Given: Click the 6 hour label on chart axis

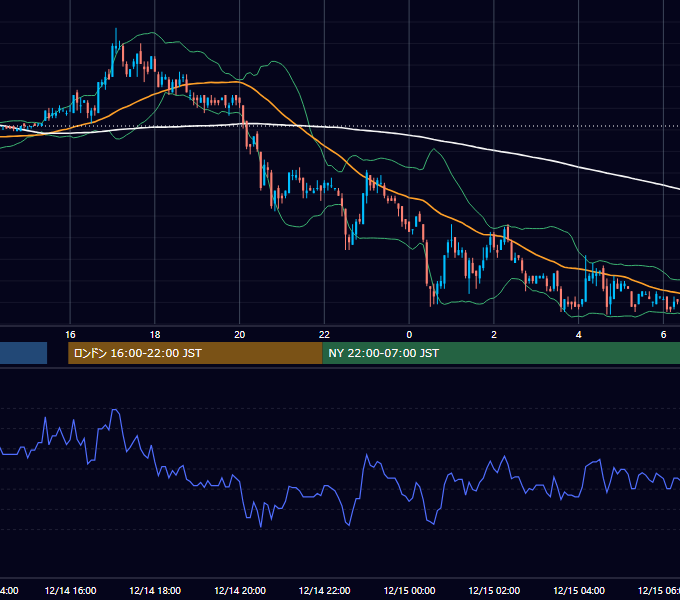Looking at the screenshot, I should pos(663,335).
